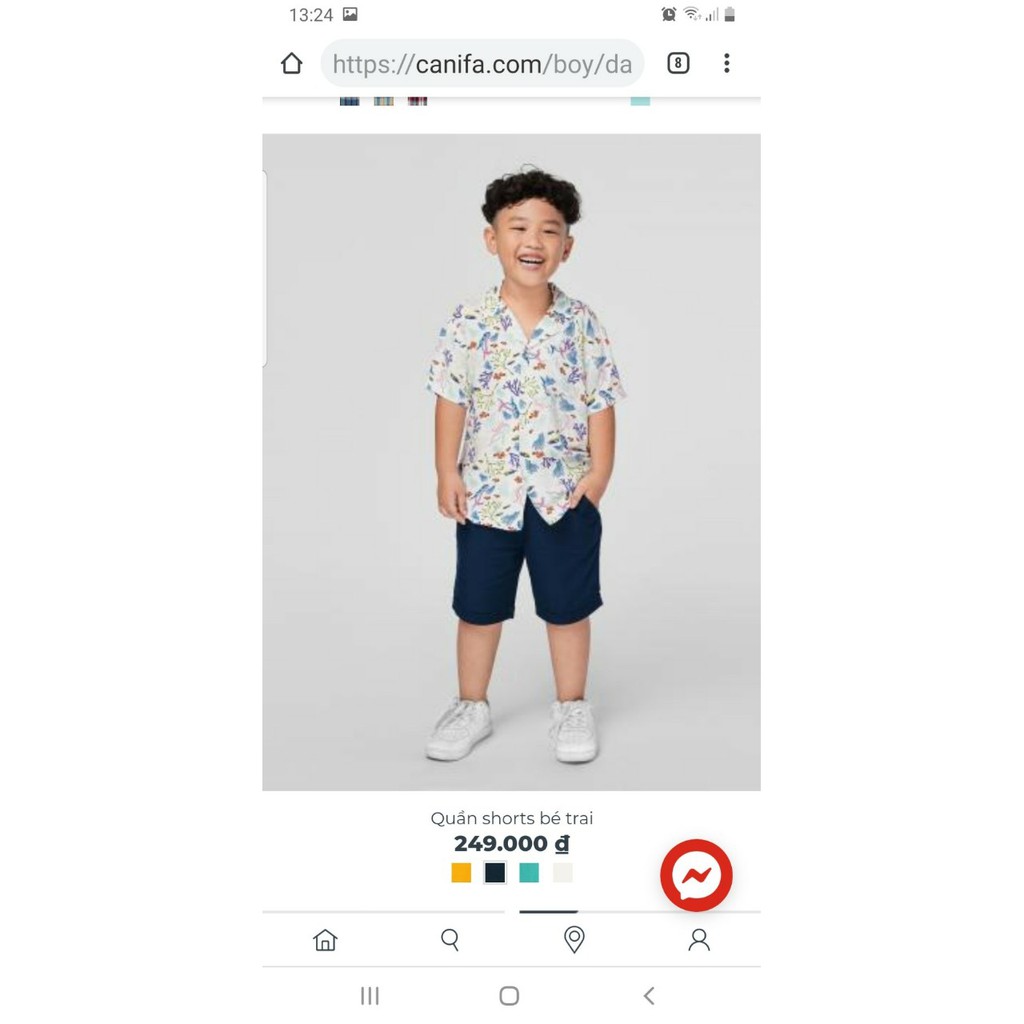
Task: Tap the Android home button
Action: [x=509, y=996]
